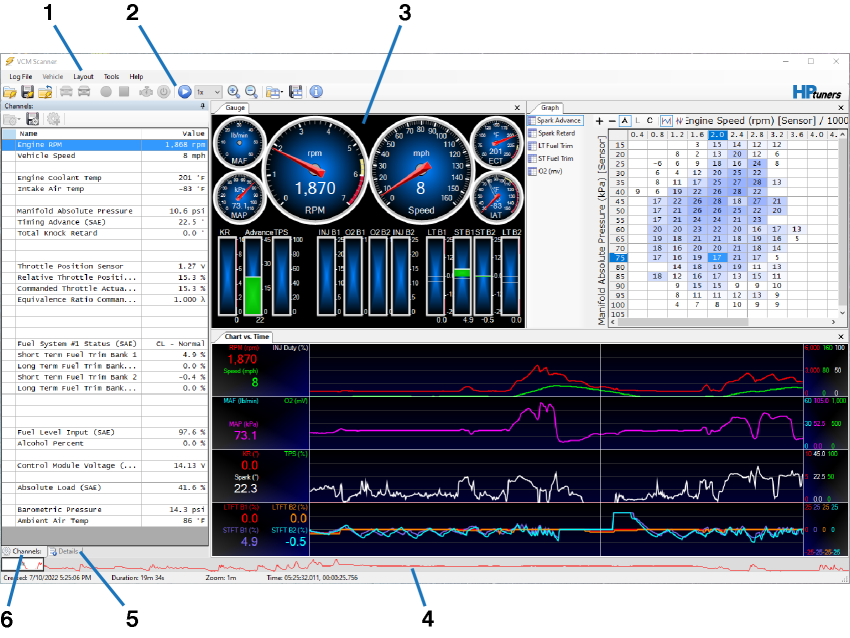The height and width of the screenshot is (638, 850).
Task: Click the save channels config floppy icon
Action: (33, 119)
